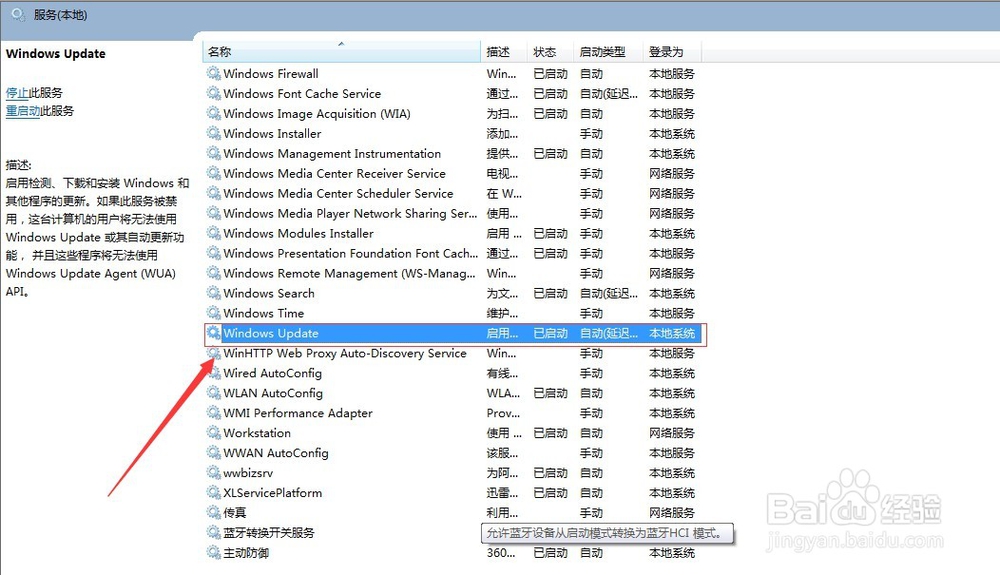This screenshot has height=575, width=1000.
Task: Click 已启动 status in Windows Search row
Action: click(550, 293)
